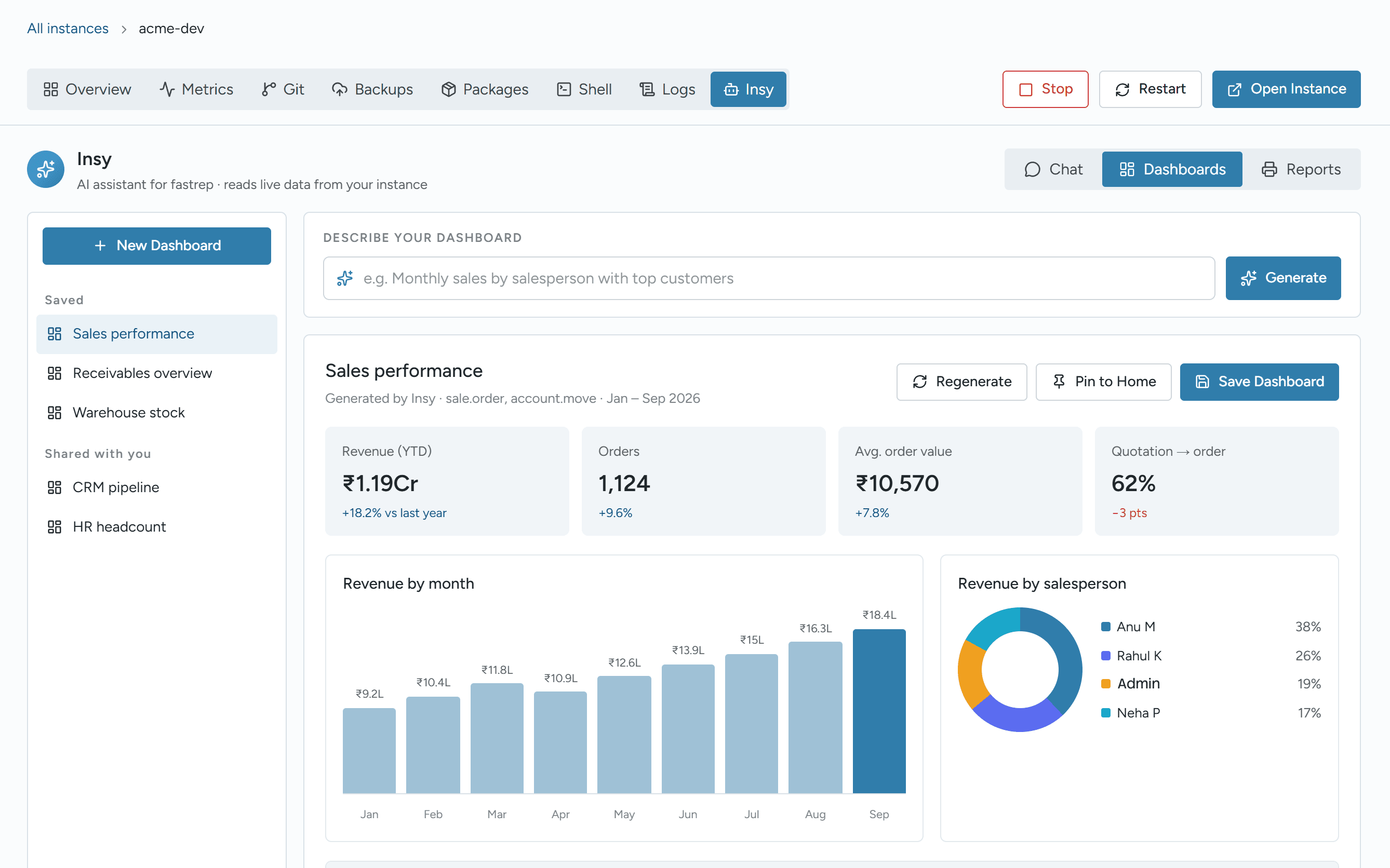1390x868 pixels.
Task: Open shared CRM pipeline dashboard
Action: 157,487
